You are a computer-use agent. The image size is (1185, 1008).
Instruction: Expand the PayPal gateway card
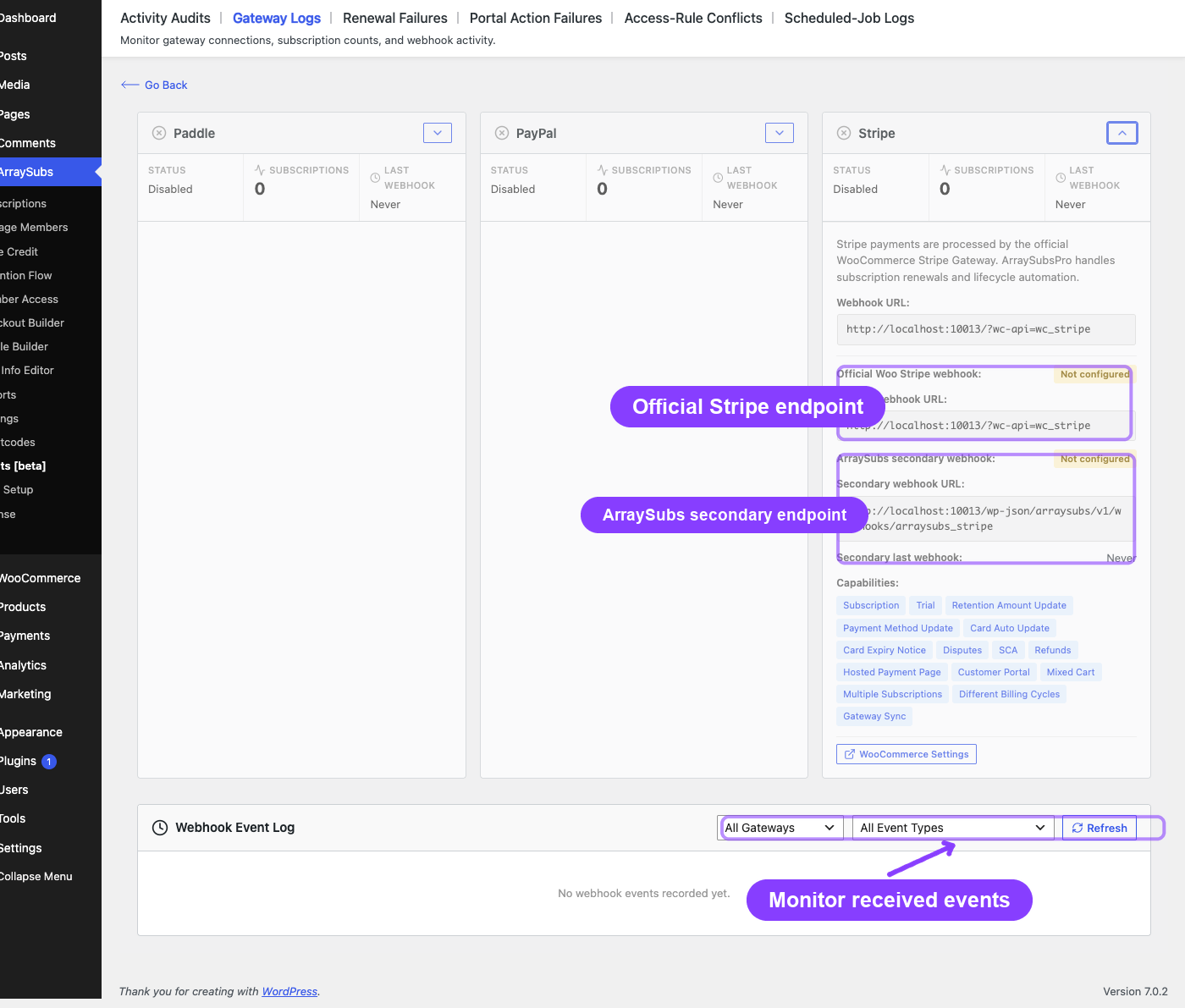[x=780, y=133]
